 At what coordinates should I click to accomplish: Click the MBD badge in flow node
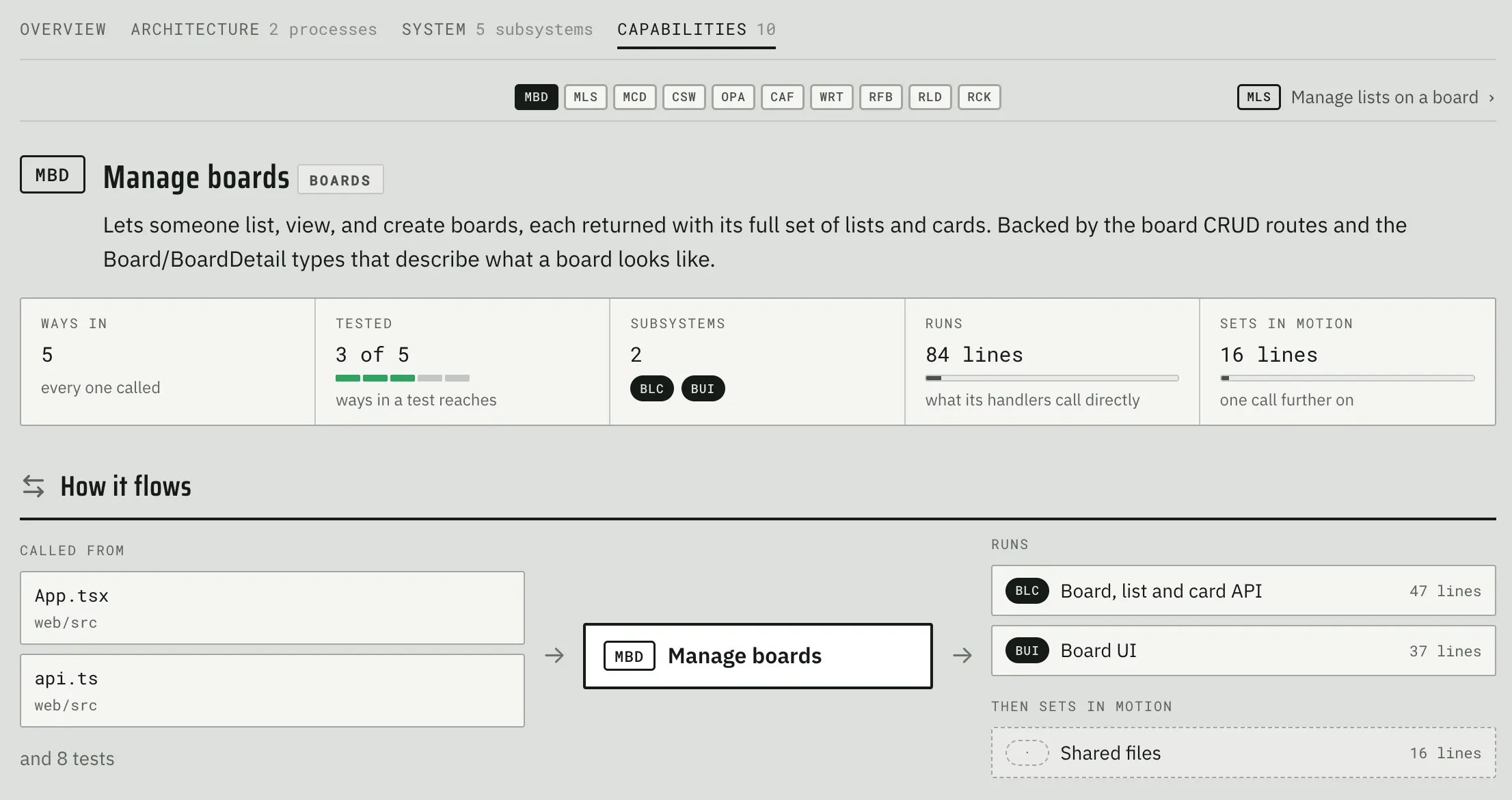tap(629, 656)
